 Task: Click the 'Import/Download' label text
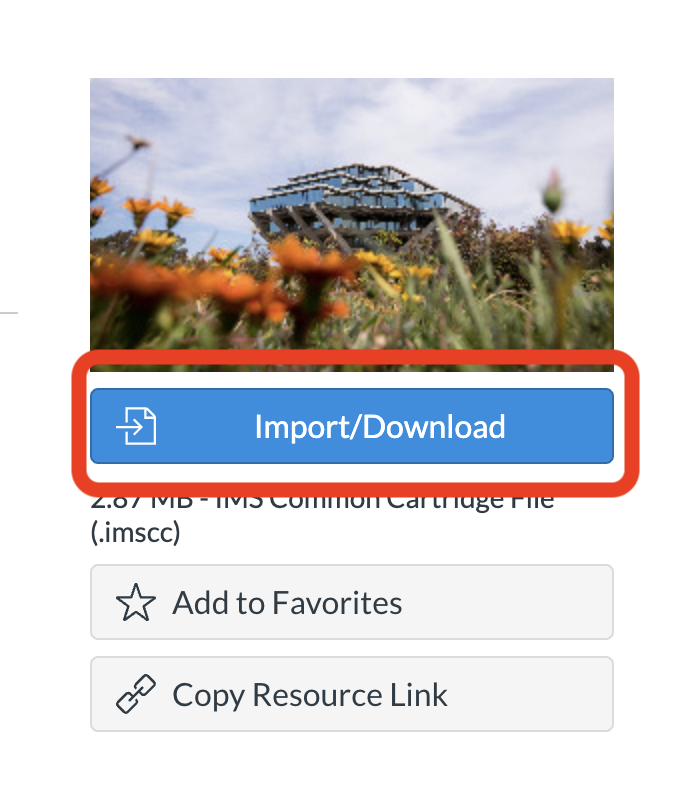pos(380,427)
